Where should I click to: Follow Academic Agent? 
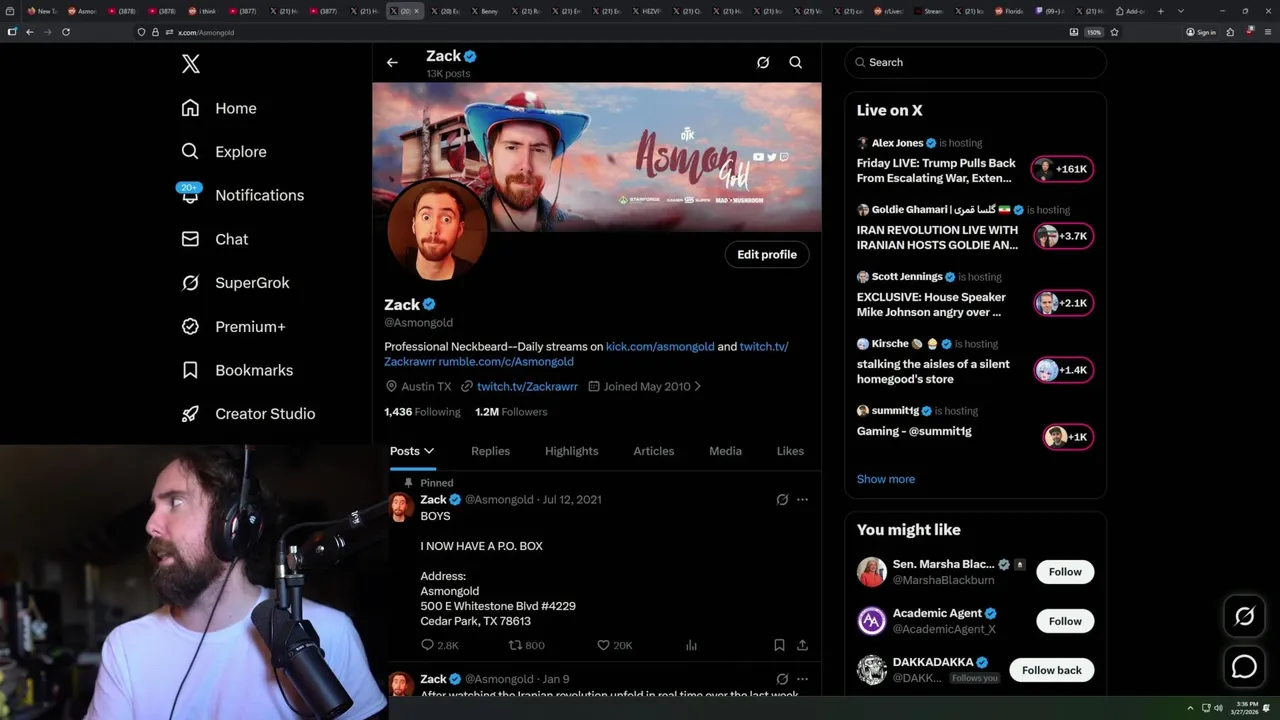[1065, 621]
